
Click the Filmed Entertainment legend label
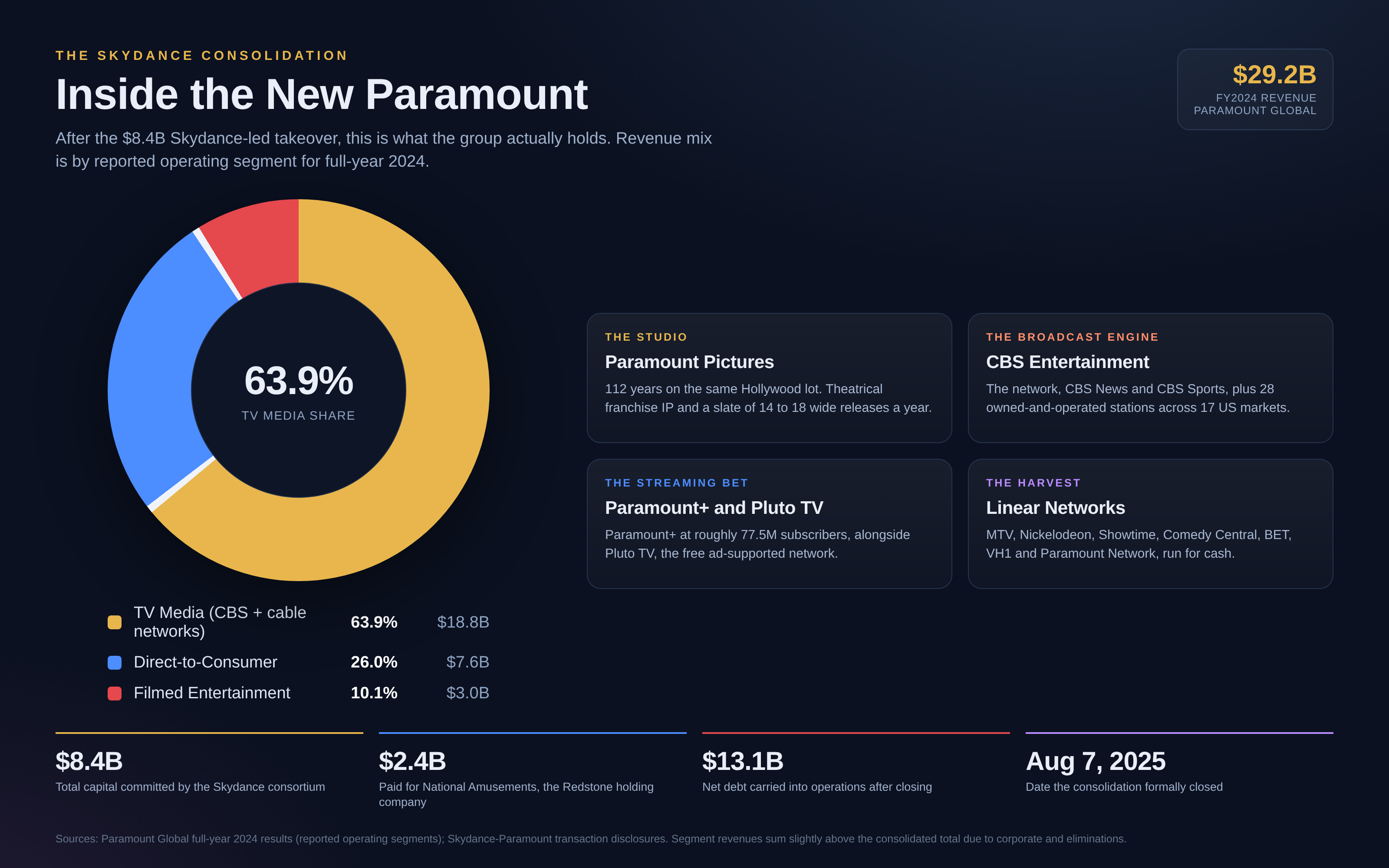(x=212, y=694)
